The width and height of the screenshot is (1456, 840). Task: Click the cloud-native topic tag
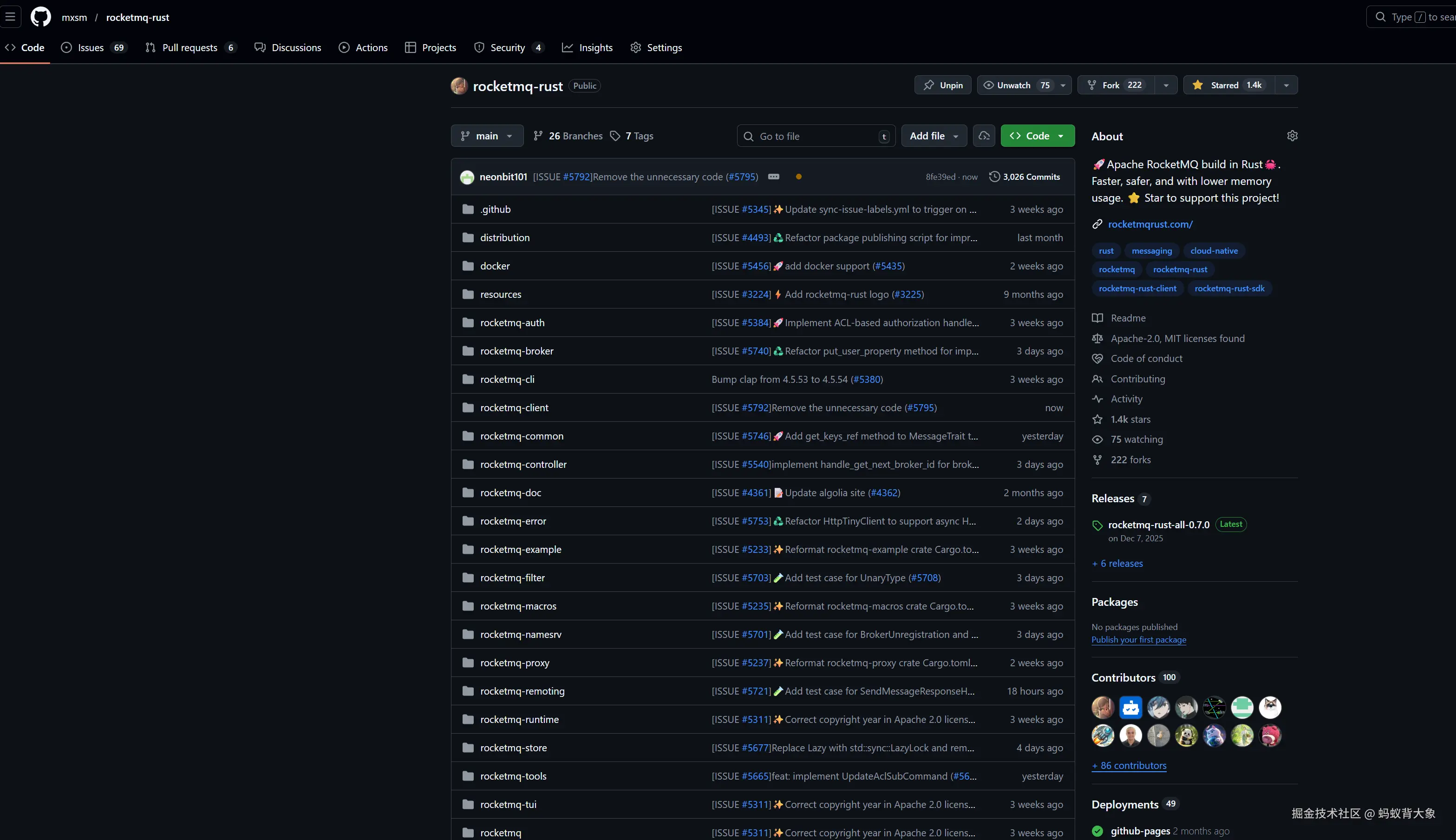[x=1214, y=250]
